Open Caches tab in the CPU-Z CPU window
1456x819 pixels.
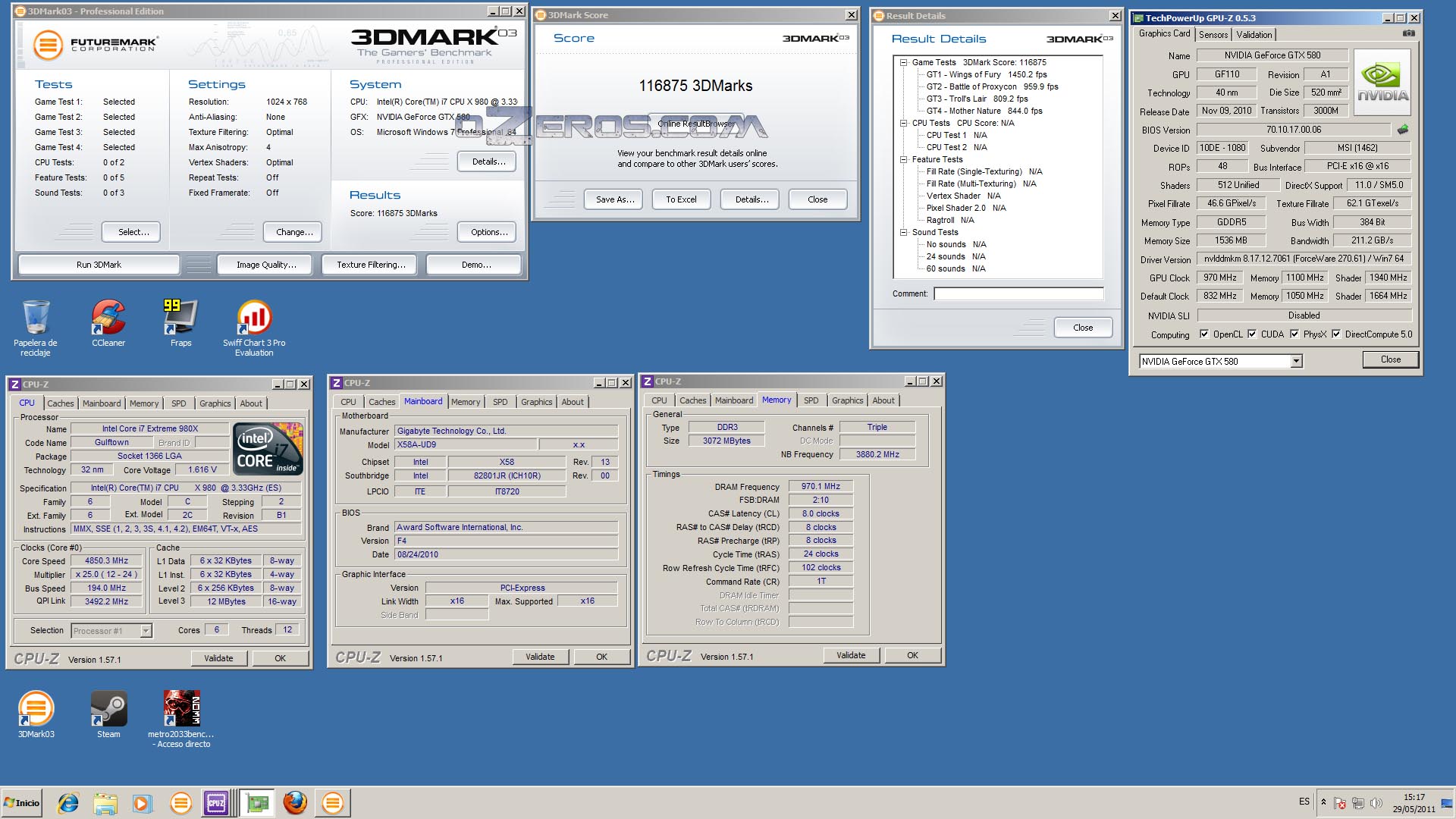pos(61,403)
